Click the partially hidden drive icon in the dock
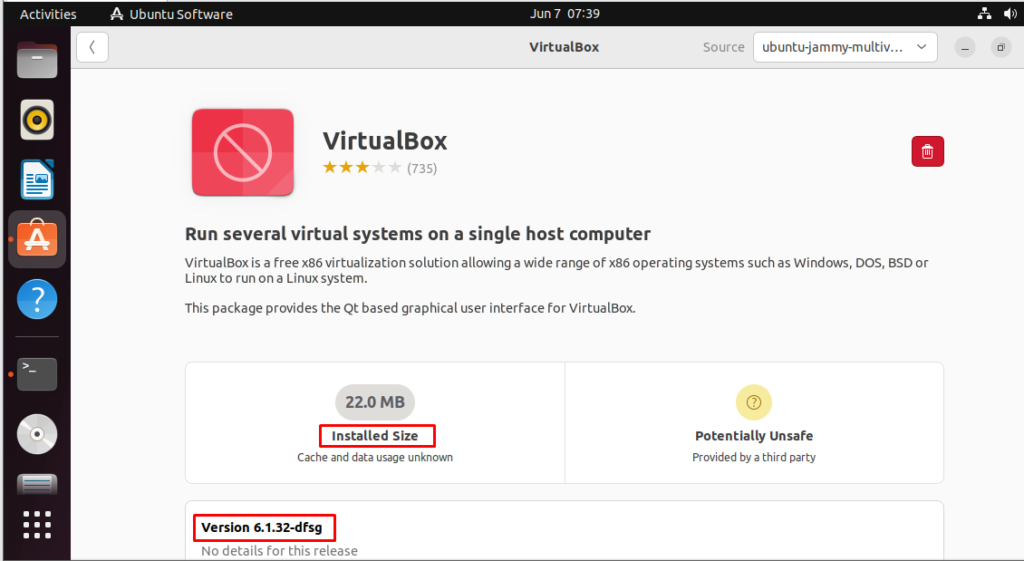 point(37,484)
